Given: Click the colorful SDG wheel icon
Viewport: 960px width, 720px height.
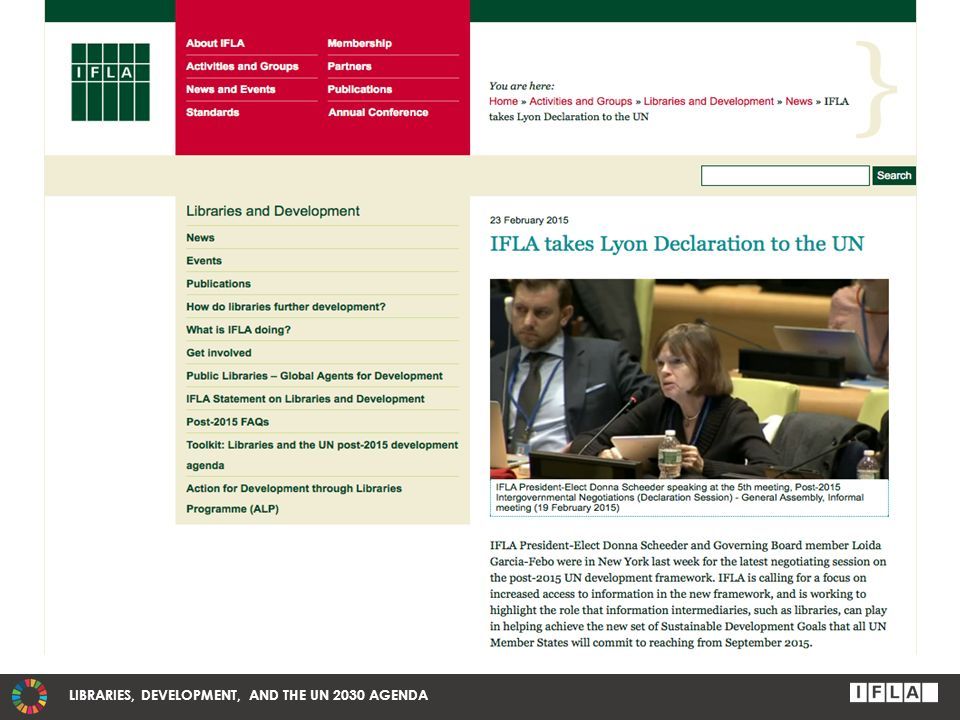Looking at the screenshot, I should [29, 696].
